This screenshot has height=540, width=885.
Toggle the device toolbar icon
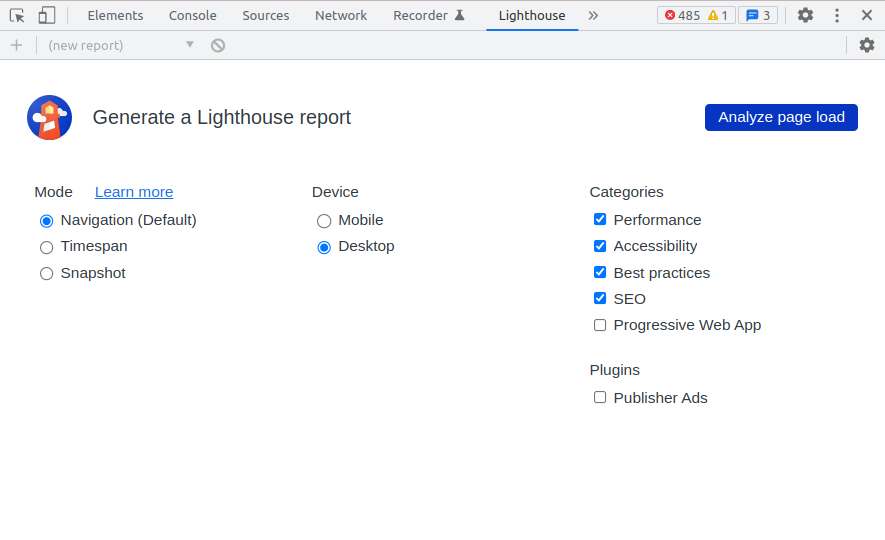click(x=46, y=15)
